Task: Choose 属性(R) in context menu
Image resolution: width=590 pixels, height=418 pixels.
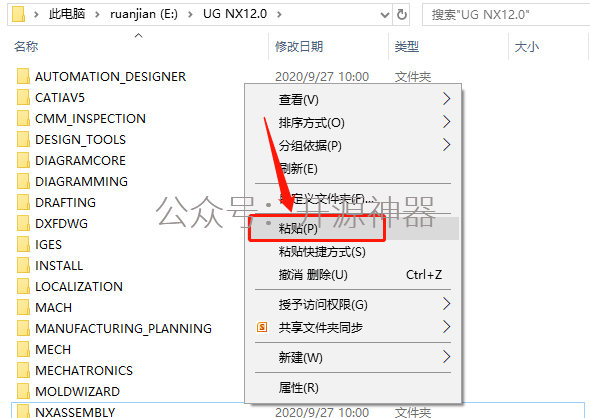Action: click(353, 388)
